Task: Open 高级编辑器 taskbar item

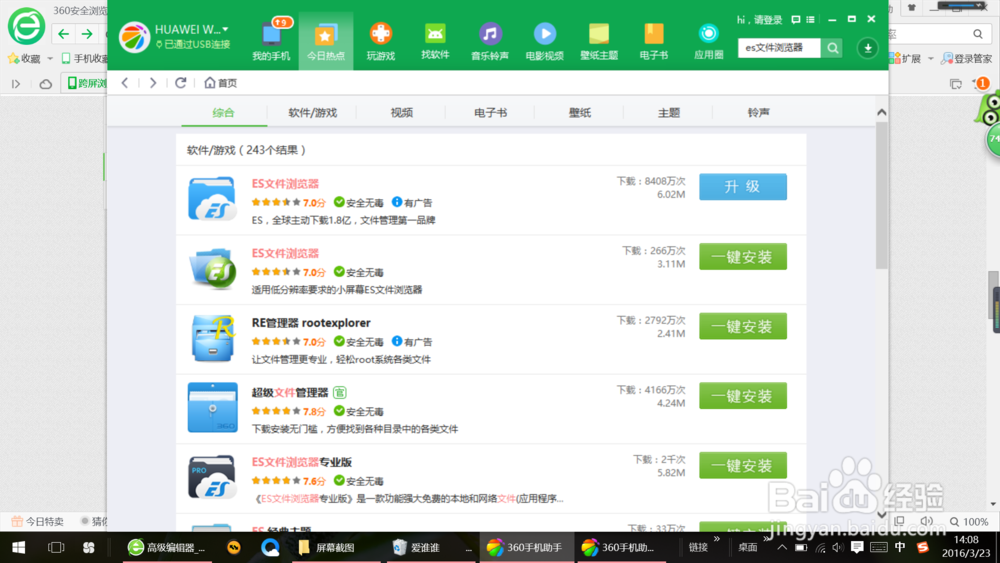Action: [x=167, y=547]
